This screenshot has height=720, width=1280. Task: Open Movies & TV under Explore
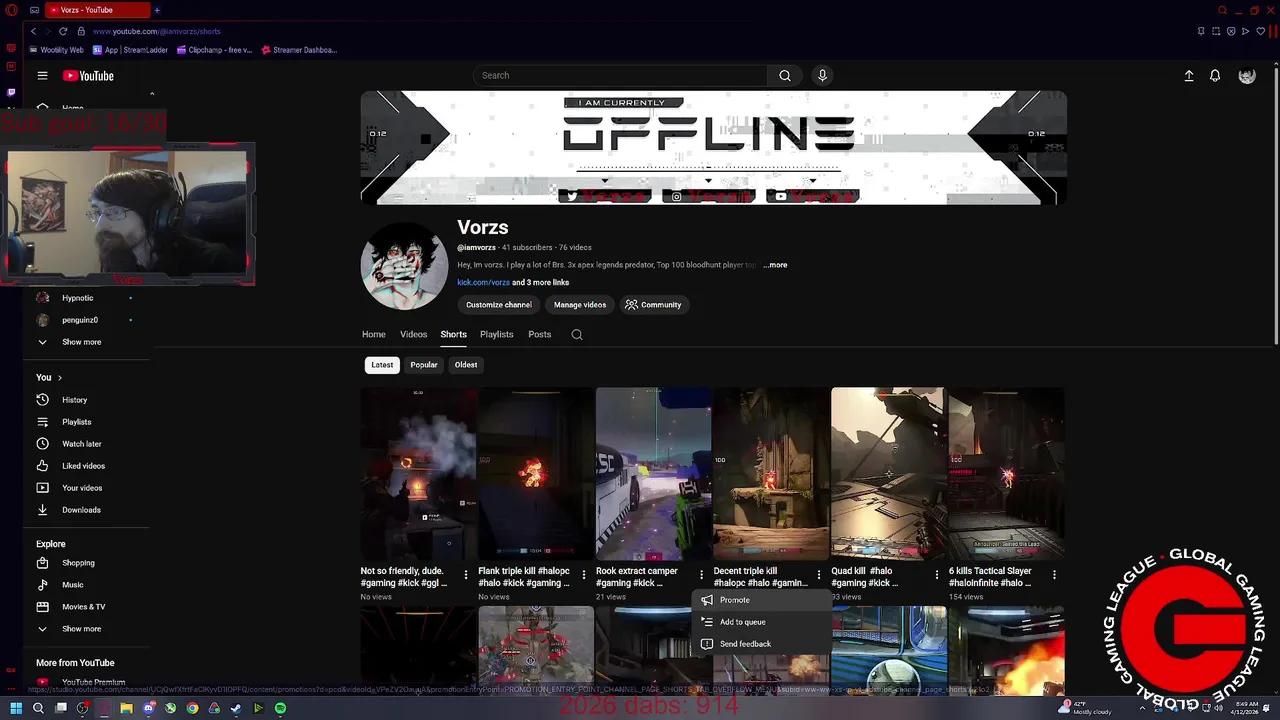pyautogui.click(x=83, y=607)
